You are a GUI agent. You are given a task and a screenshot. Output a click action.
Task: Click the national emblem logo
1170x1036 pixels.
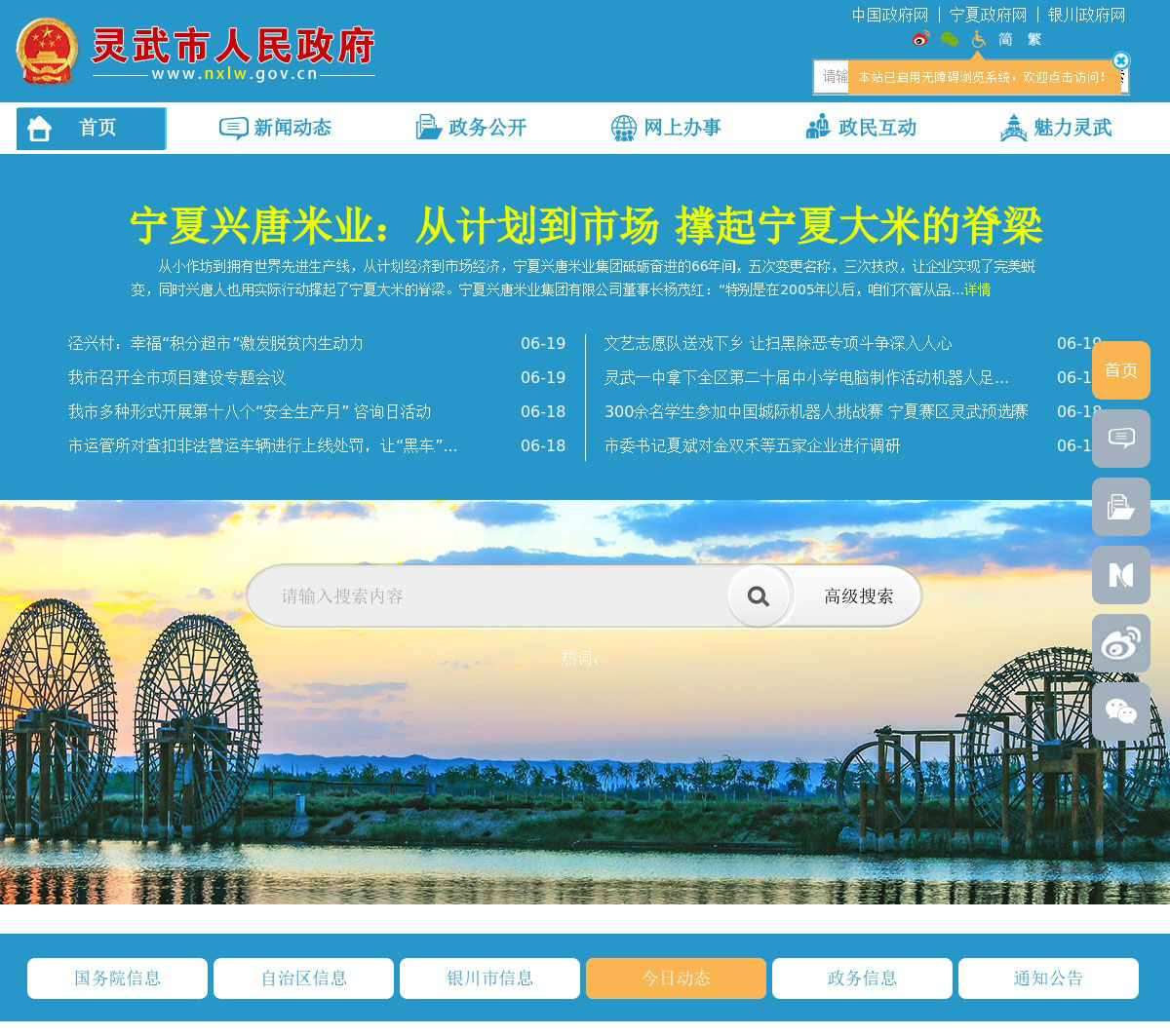pyautogui.click(x=47, y=52)
